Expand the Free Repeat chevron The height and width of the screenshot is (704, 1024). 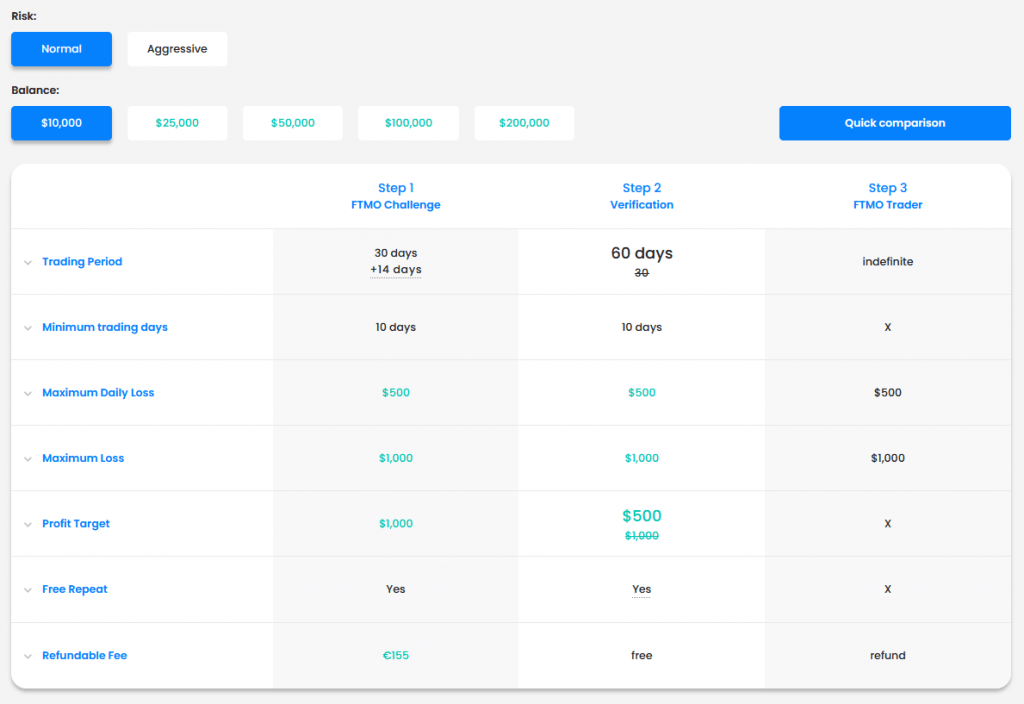[x=27, y=590]
